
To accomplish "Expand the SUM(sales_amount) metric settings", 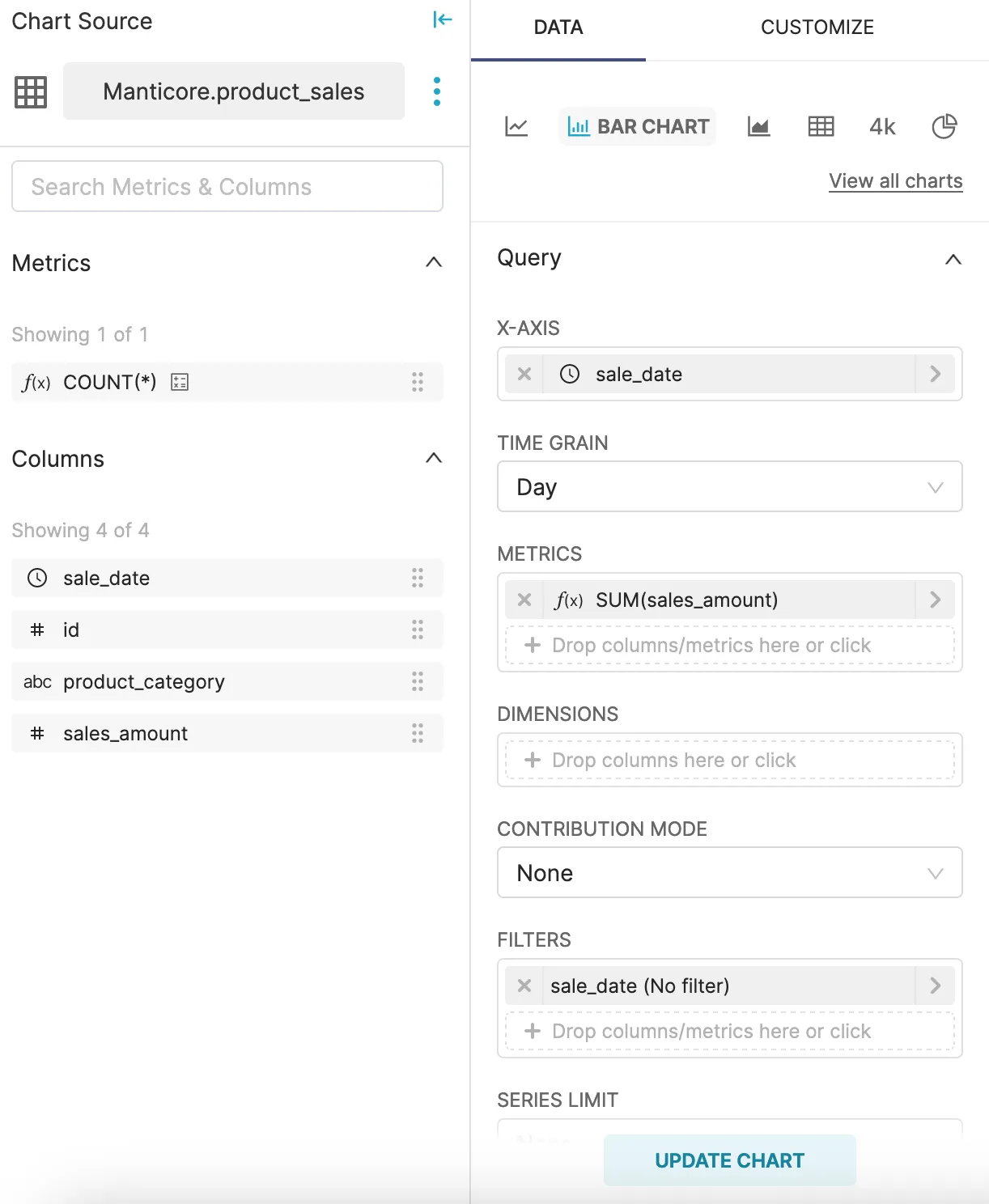I will pos(936,599).
